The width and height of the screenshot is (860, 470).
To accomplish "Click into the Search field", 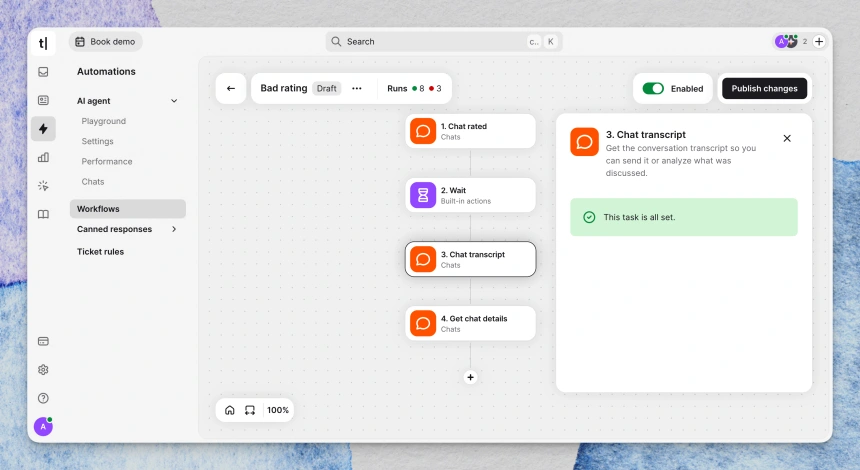I will click(x=444, y=42).
